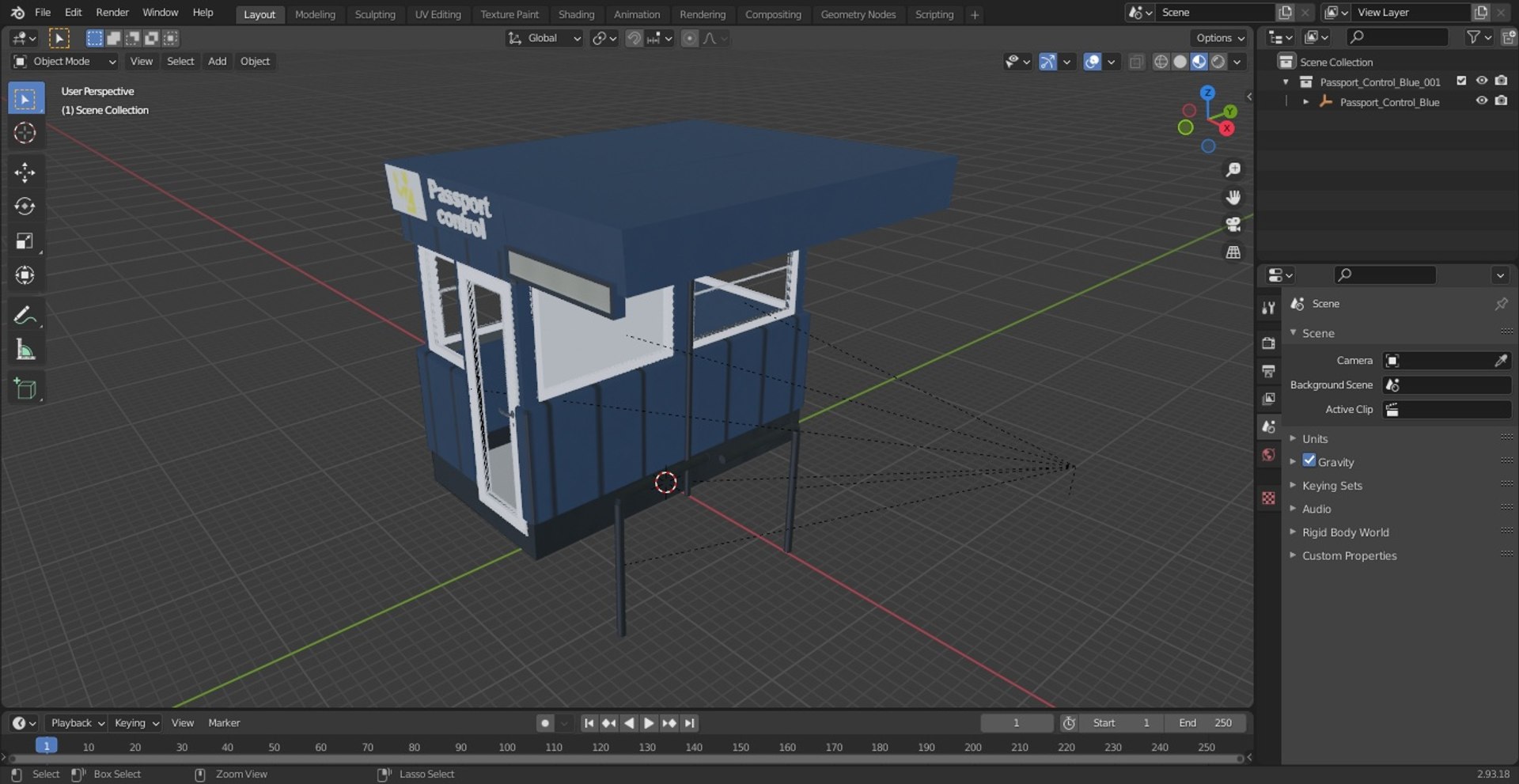Click the Blender logo menu icon
1519x784 pixels.
(x=17, y=13)
